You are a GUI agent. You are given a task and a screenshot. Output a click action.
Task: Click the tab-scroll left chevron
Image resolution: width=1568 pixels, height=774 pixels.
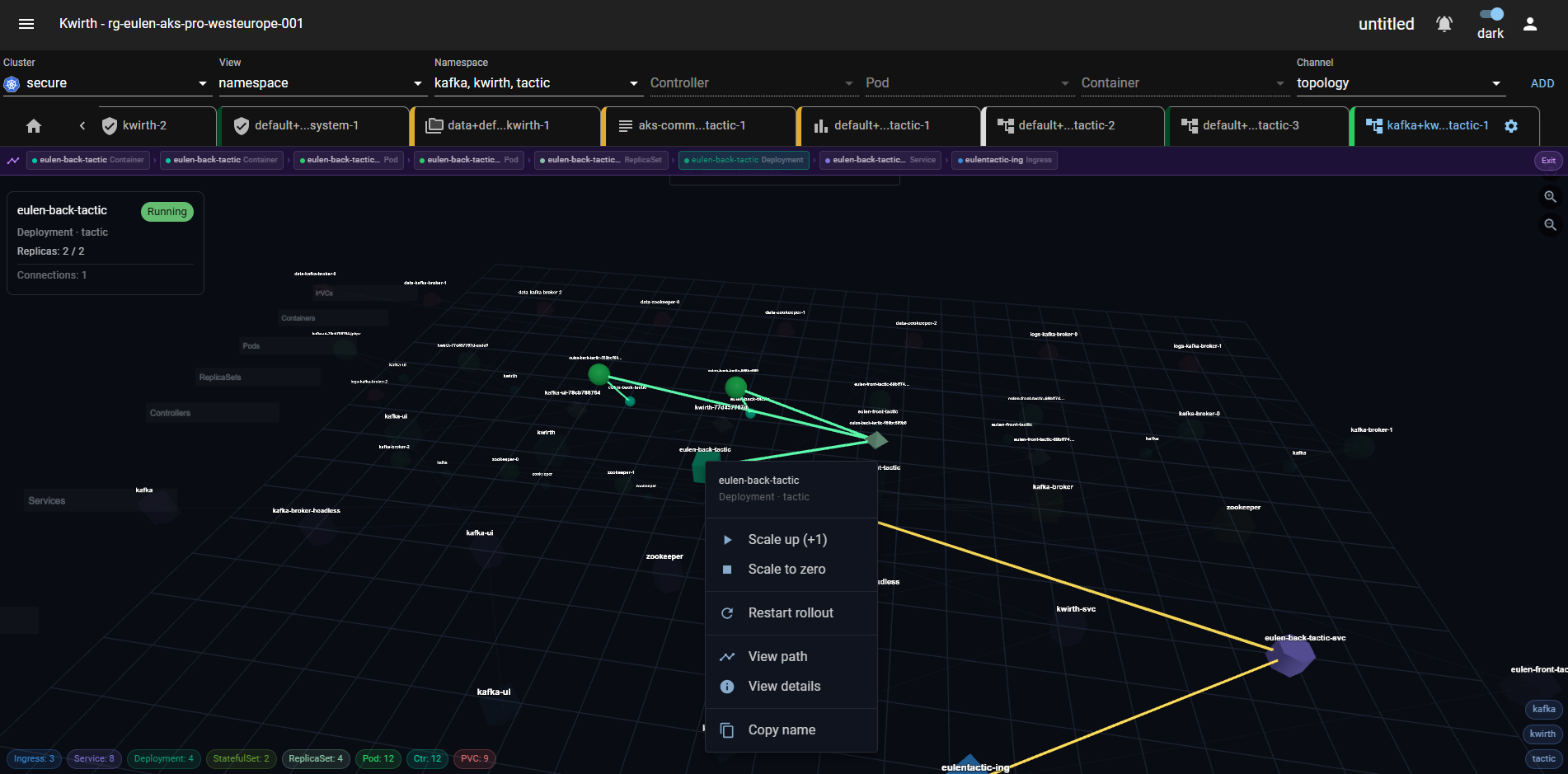point(82,126)
